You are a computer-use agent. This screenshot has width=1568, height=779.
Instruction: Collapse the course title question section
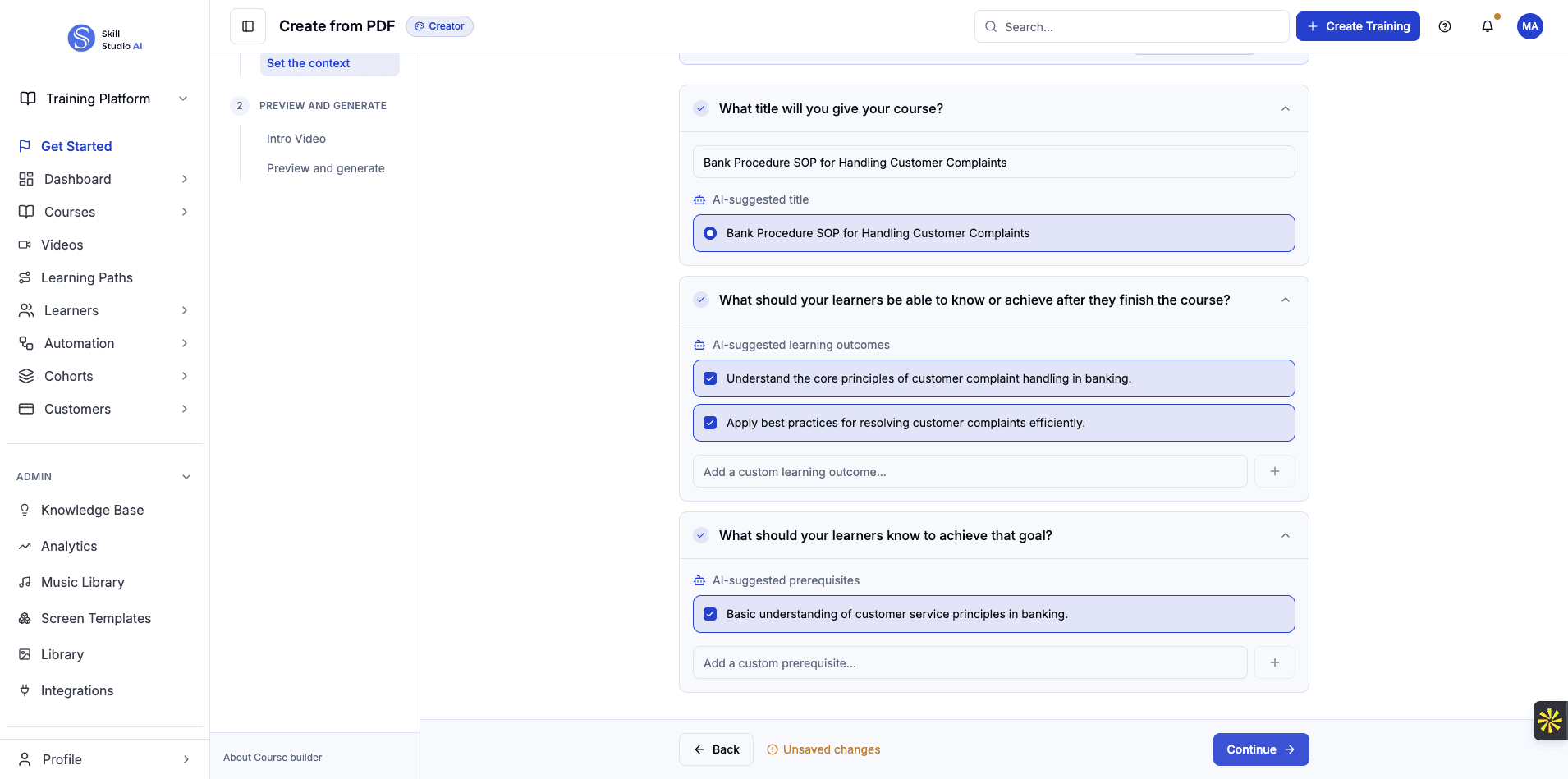pyautogui.click(x=1284, y=108)
